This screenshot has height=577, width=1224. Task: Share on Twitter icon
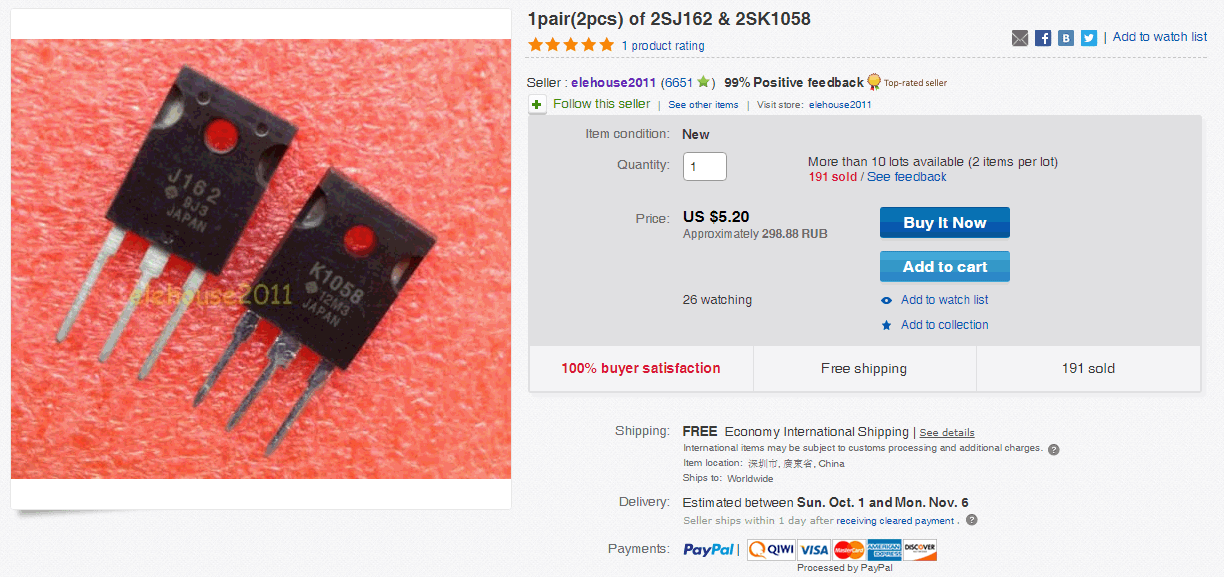(1089, 38)
